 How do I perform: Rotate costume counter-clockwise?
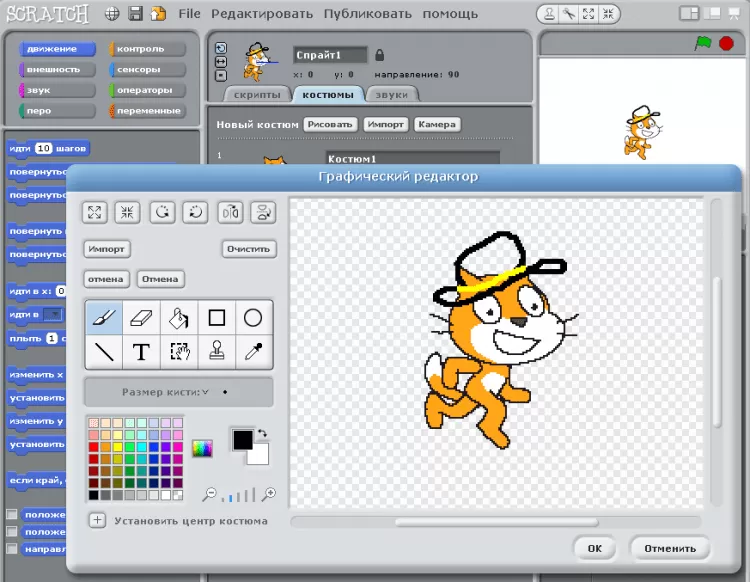pyautogui.click(x=162, y=212)
